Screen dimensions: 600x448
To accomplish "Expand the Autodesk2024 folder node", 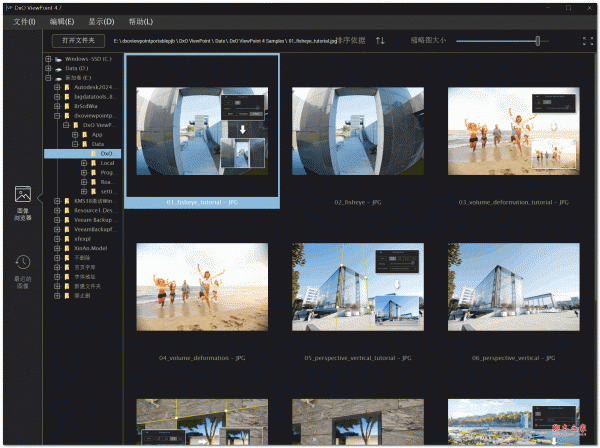I will 57,87.
